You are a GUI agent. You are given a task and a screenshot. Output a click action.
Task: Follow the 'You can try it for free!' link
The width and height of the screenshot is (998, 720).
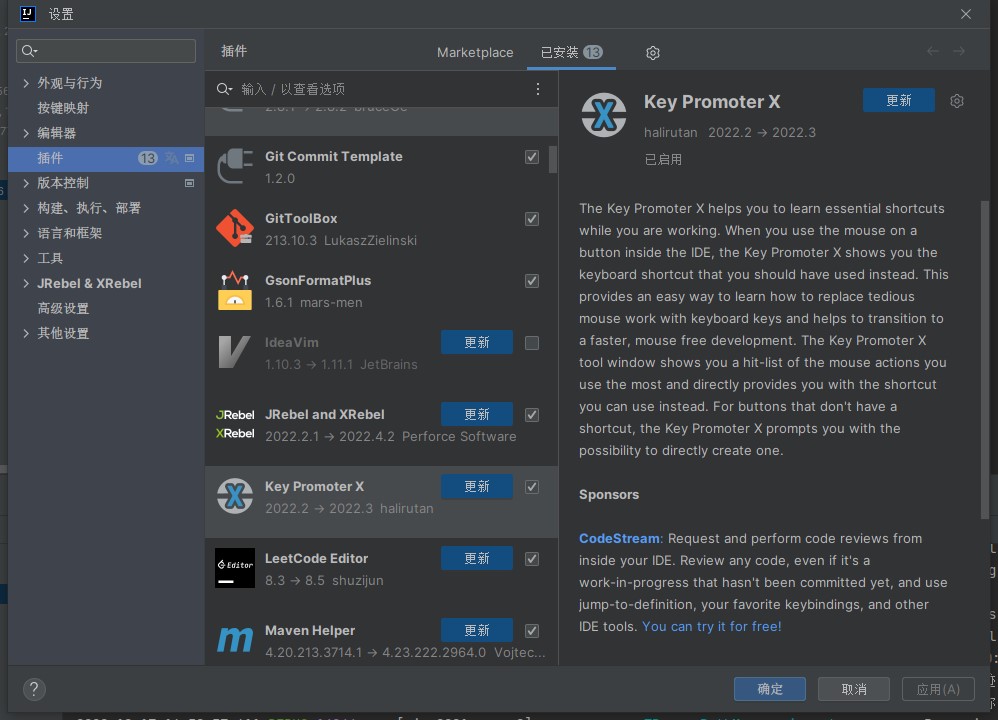tap(712, 626)
